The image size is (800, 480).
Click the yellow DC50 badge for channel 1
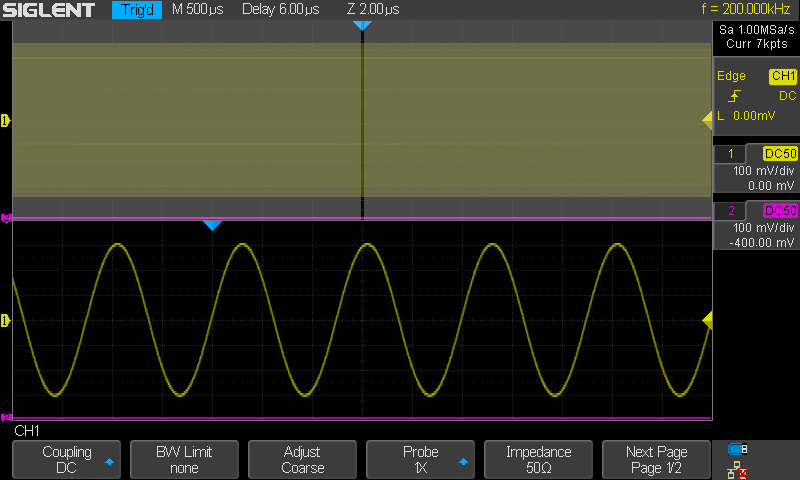[780, 154]
